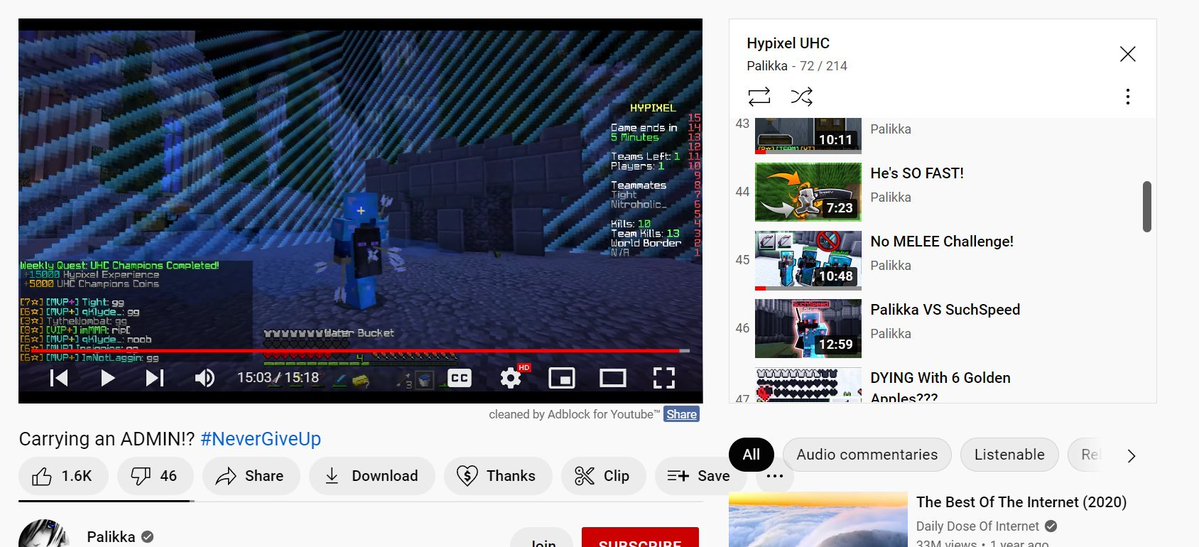Screen dimensions: 1199x547
Task: Toggle closed captions on the video
Action: (459, 378)
